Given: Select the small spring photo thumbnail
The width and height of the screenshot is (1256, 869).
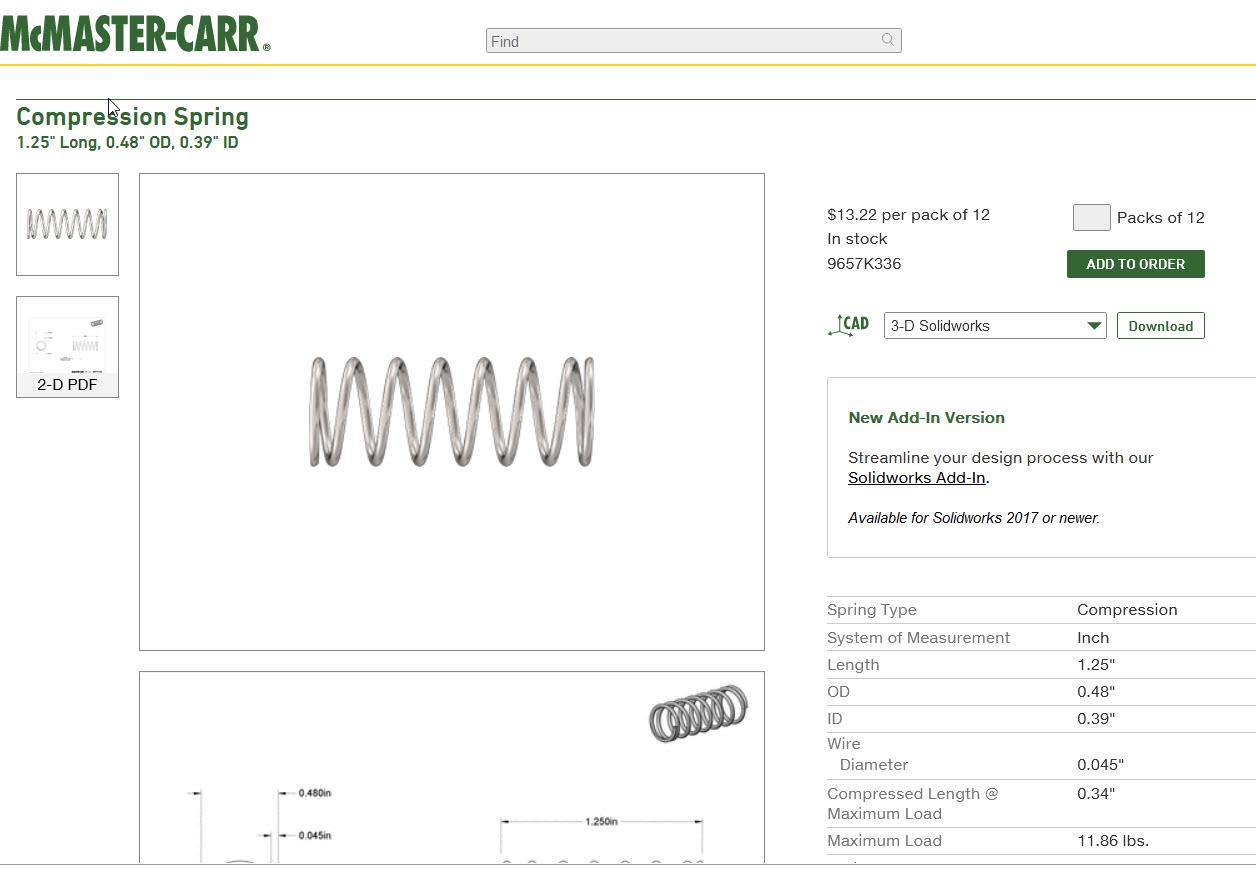Looking at the screenshot, I should 67,223.
